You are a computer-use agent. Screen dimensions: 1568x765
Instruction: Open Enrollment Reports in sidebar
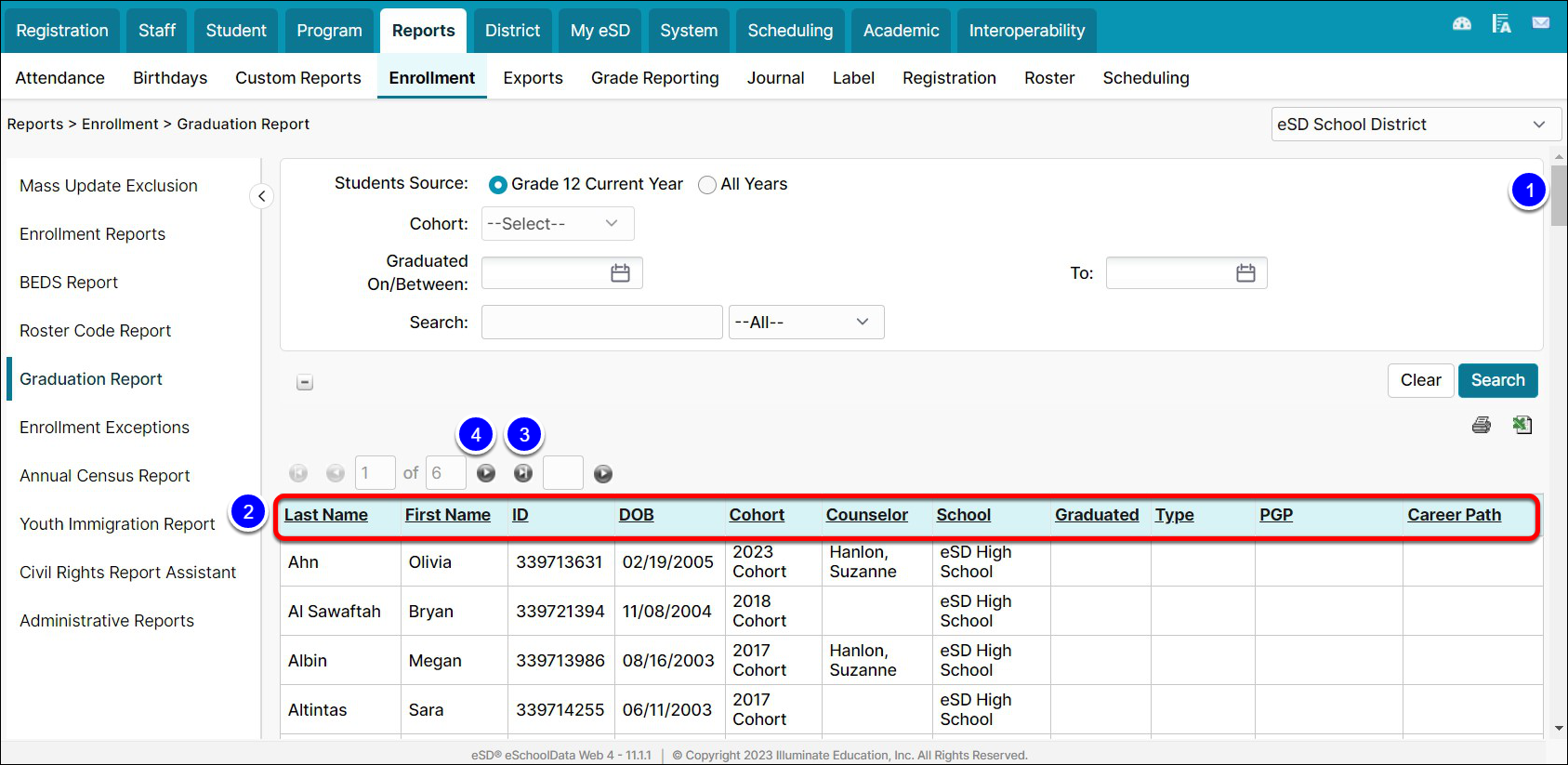coord(93,234)
